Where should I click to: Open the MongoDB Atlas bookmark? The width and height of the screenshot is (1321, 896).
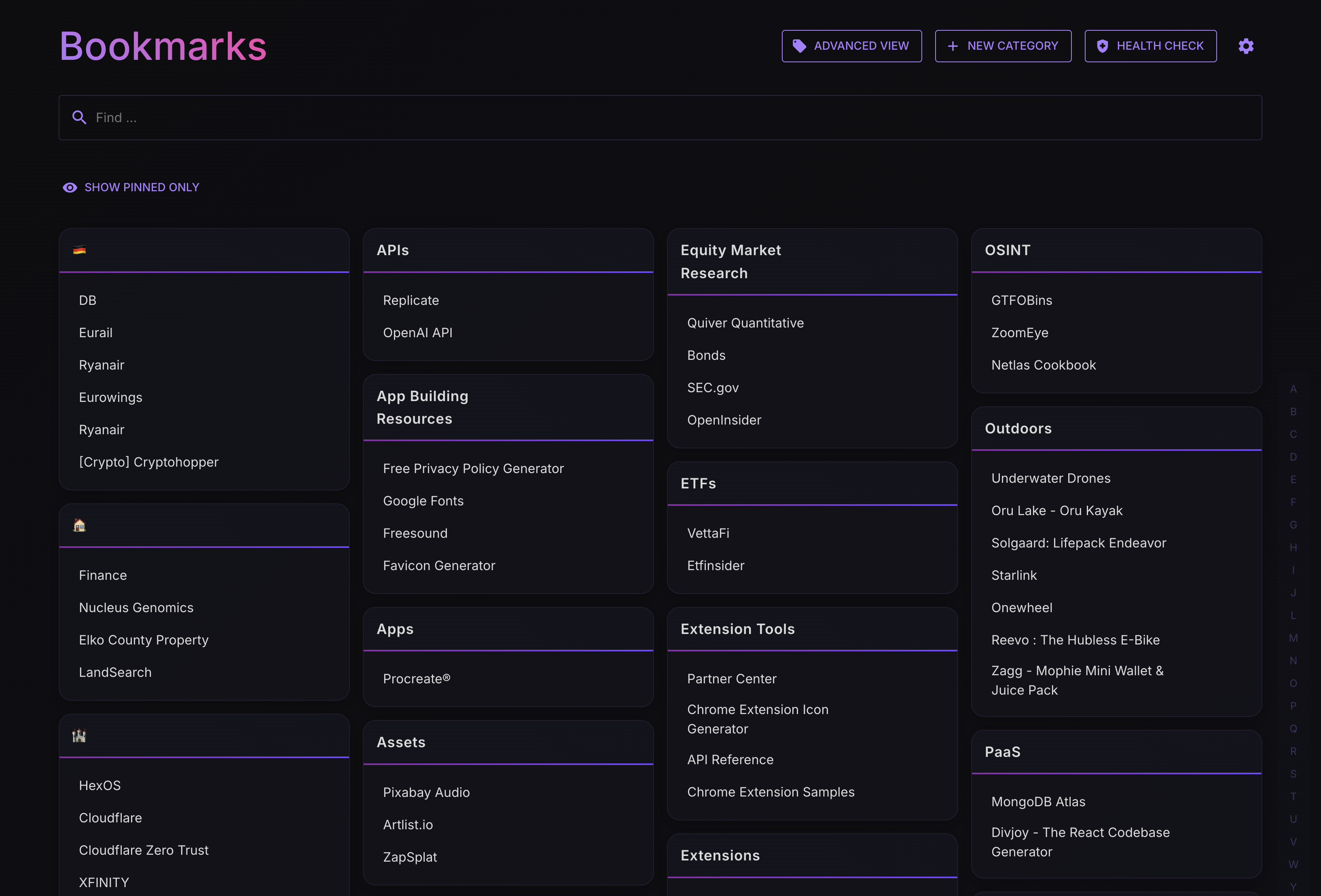pyautogui.click(x=1038, y=802)
